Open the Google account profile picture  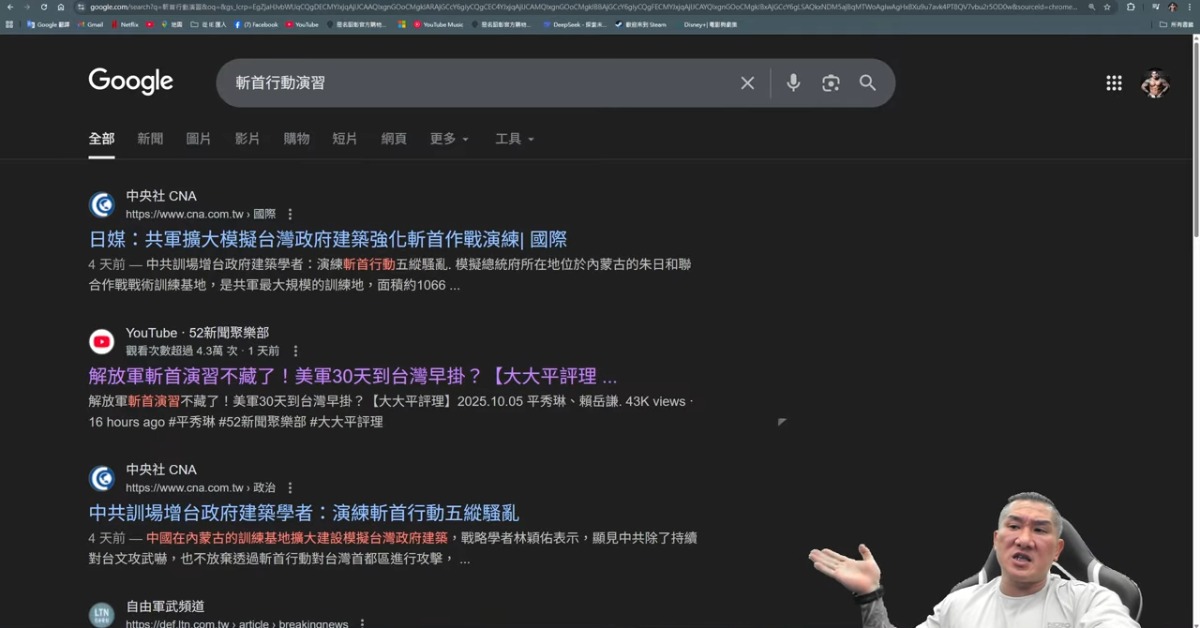tap(1155, 83)
